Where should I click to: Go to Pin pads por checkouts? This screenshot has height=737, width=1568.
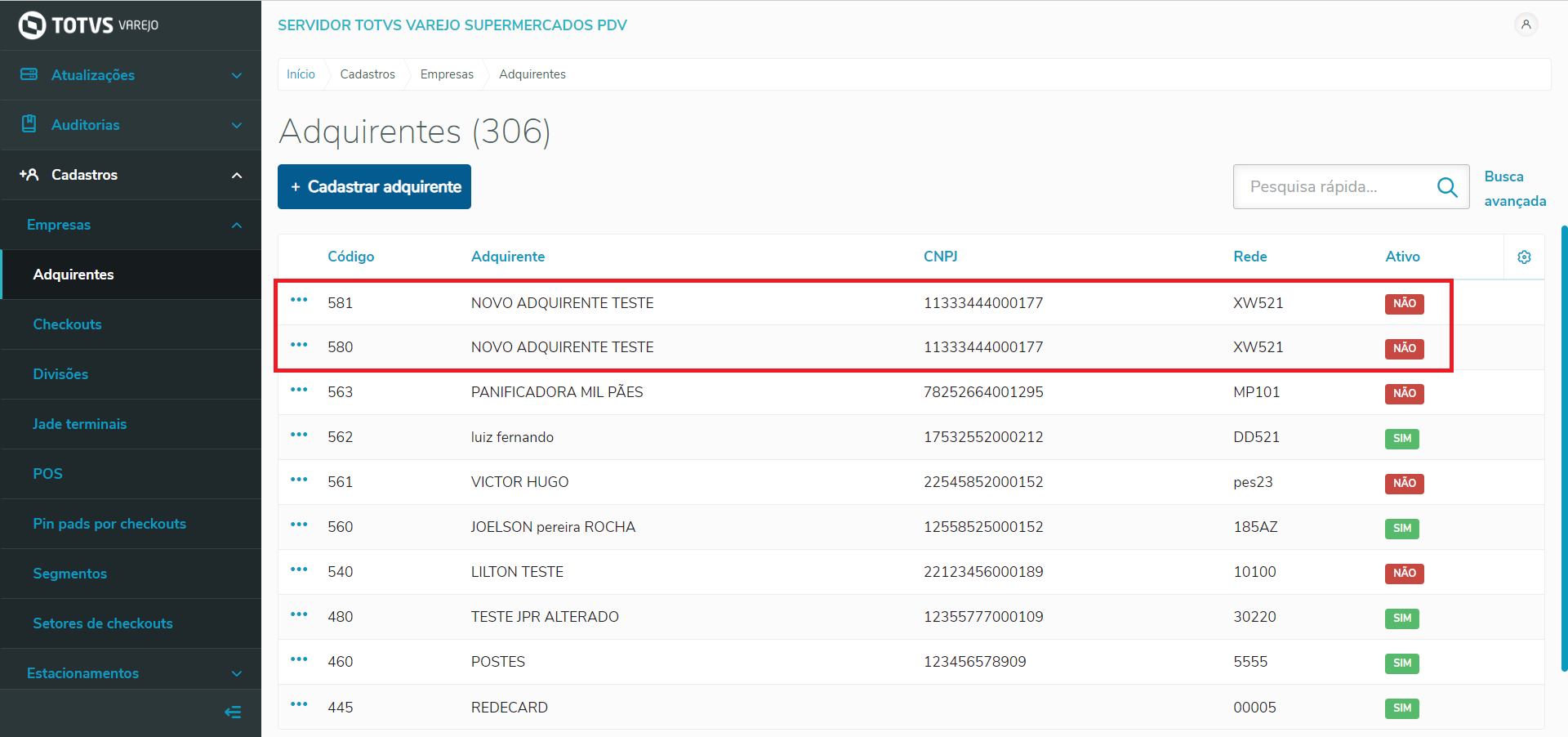[109, 524]
